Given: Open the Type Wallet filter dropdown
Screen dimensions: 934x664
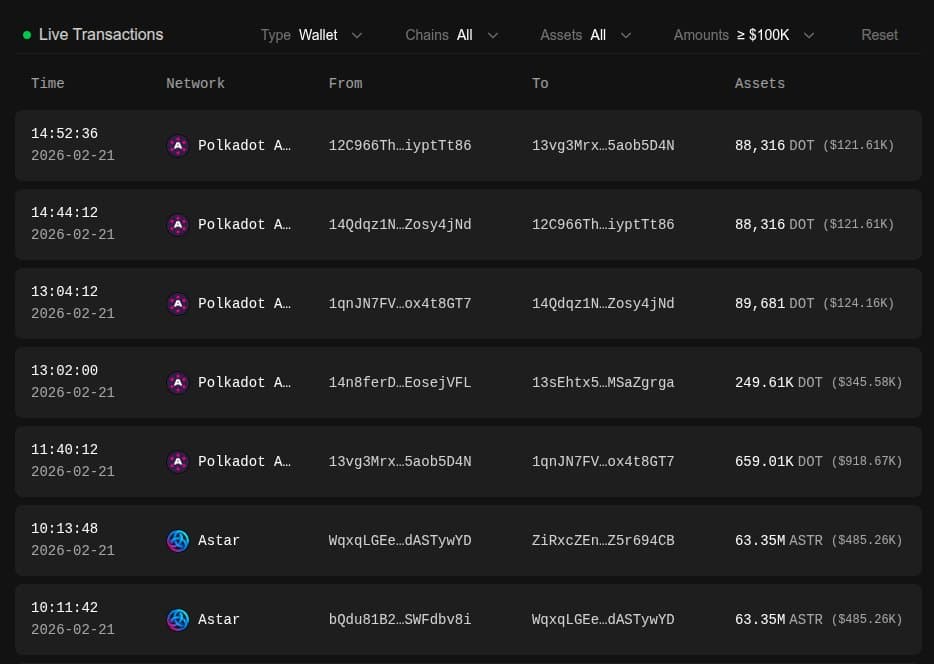Looking at the screenshot, I should click(x=311, y=35).
